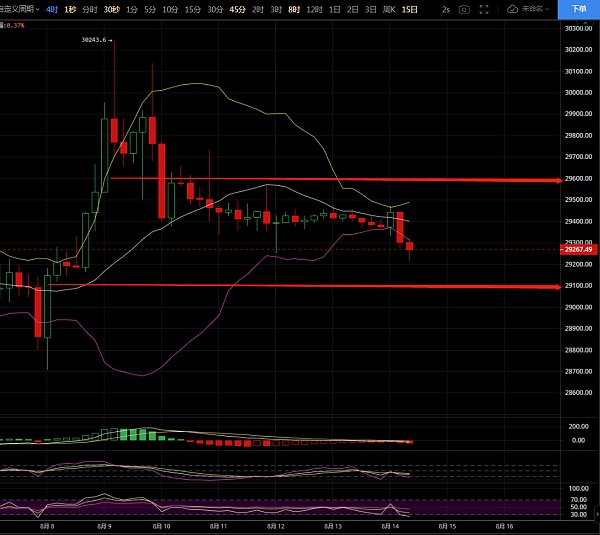Set the chart to 3日 timeframe
Screen dimensions: 600x535
click(x=370, y=10)
